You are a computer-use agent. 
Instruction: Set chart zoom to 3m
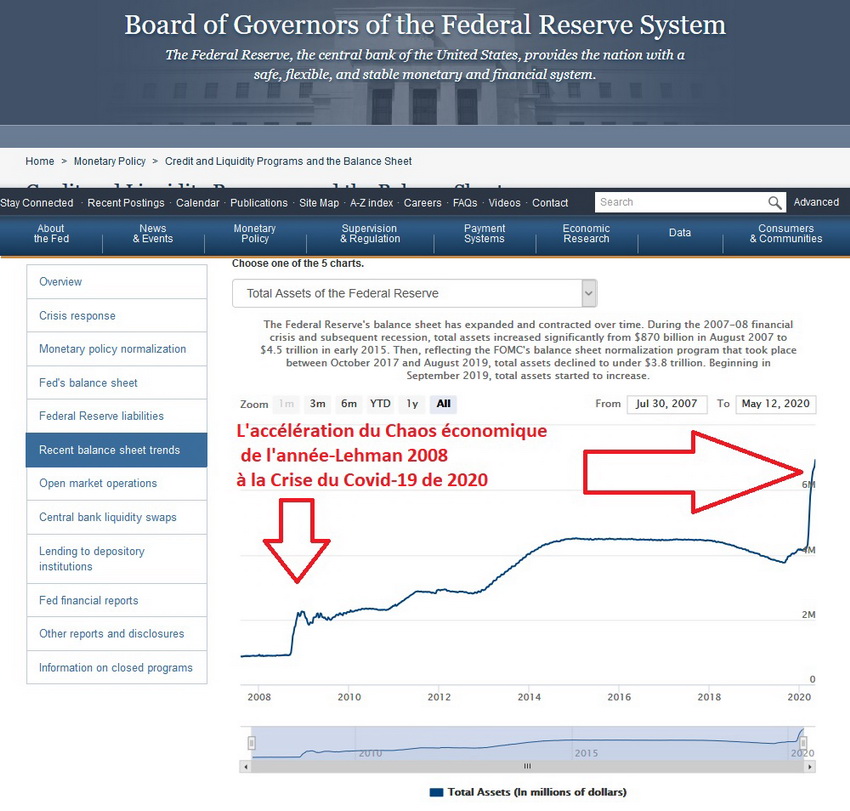[x=318, y=404]
